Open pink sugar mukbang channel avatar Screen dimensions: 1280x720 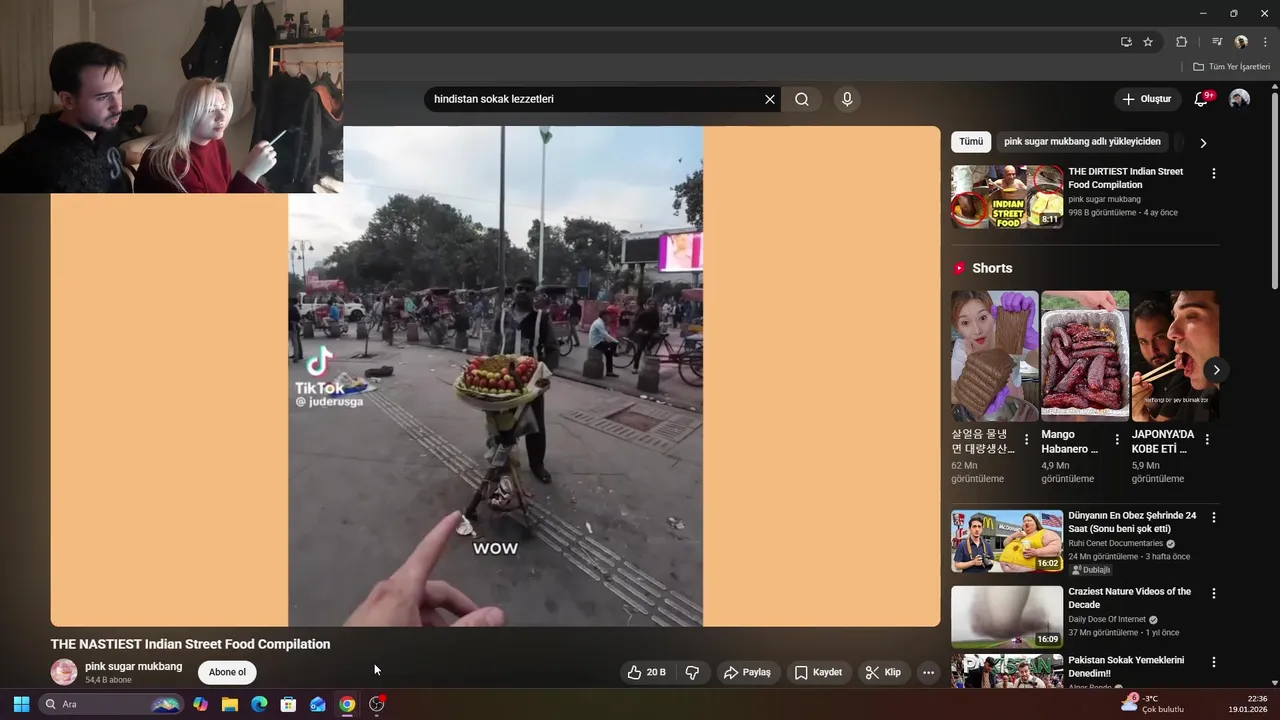tap(64, 672)
